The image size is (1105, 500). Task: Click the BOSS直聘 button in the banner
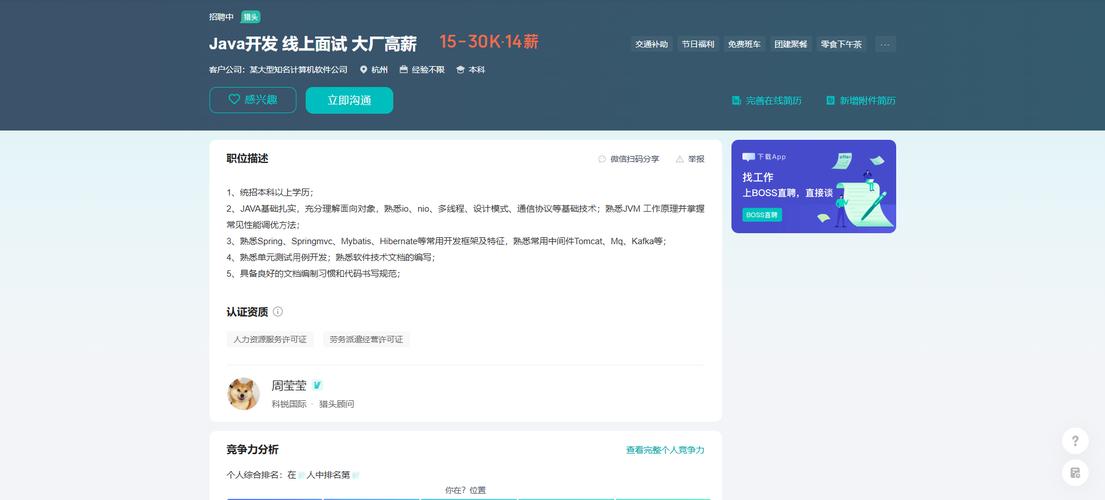[x=762, y=215]
